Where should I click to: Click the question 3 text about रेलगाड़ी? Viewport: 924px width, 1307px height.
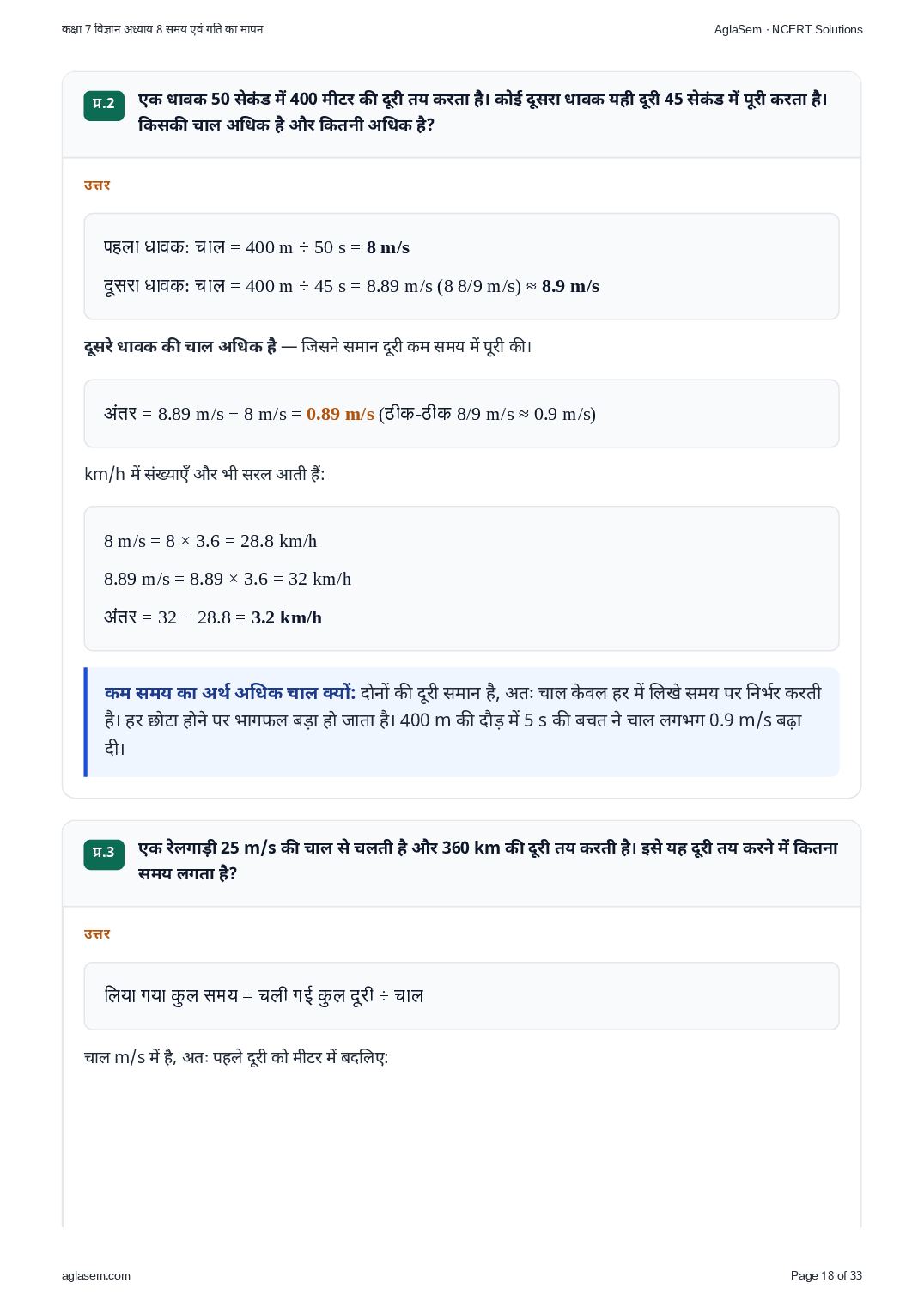coord(488,860)
